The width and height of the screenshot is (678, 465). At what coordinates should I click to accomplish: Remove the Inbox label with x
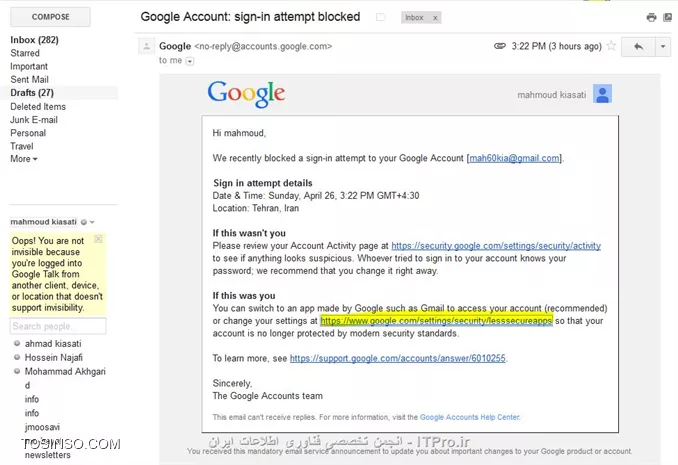pos(435,18)
